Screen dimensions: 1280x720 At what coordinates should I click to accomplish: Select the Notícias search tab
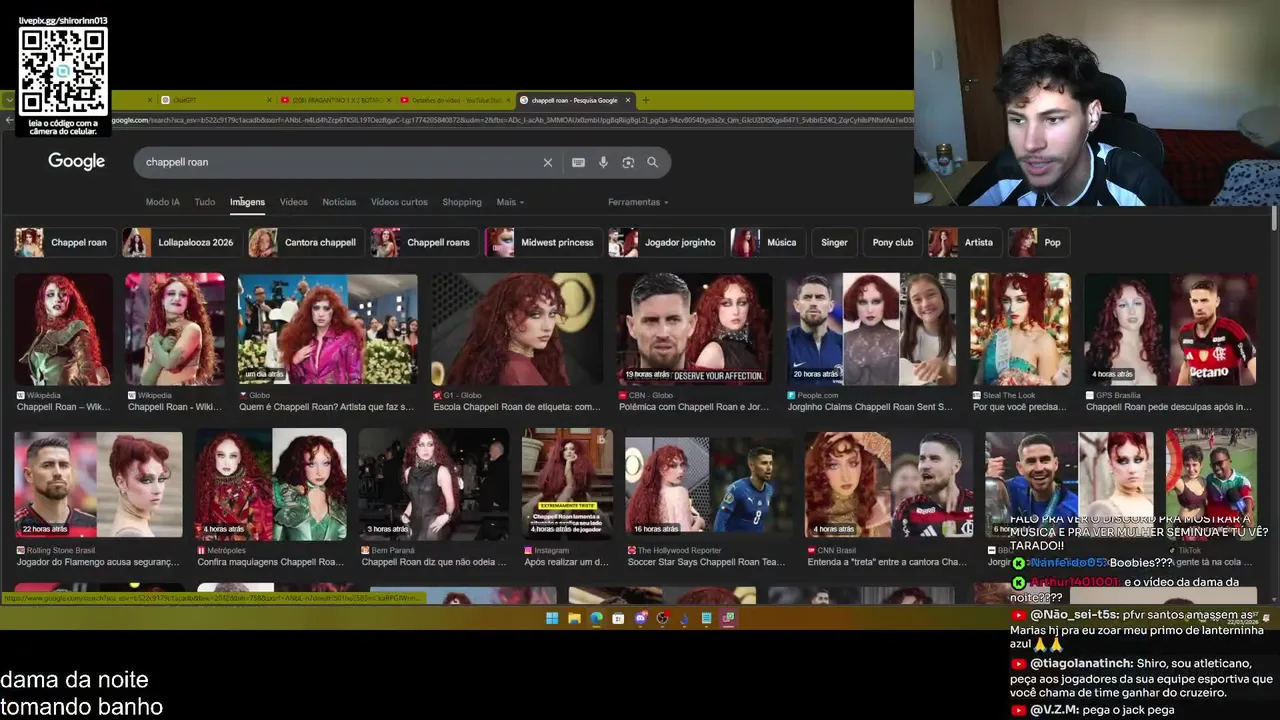tap(339, 202)
